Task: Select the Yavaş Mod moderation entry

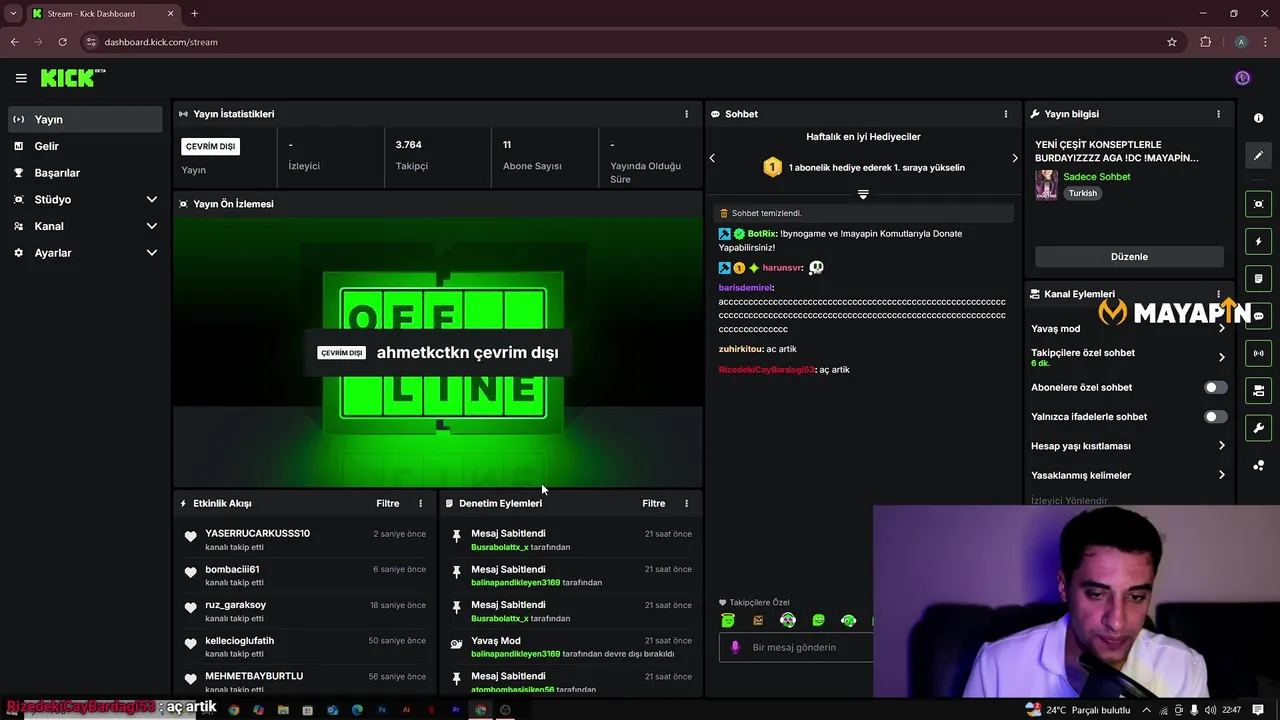Action: (570, 647)
